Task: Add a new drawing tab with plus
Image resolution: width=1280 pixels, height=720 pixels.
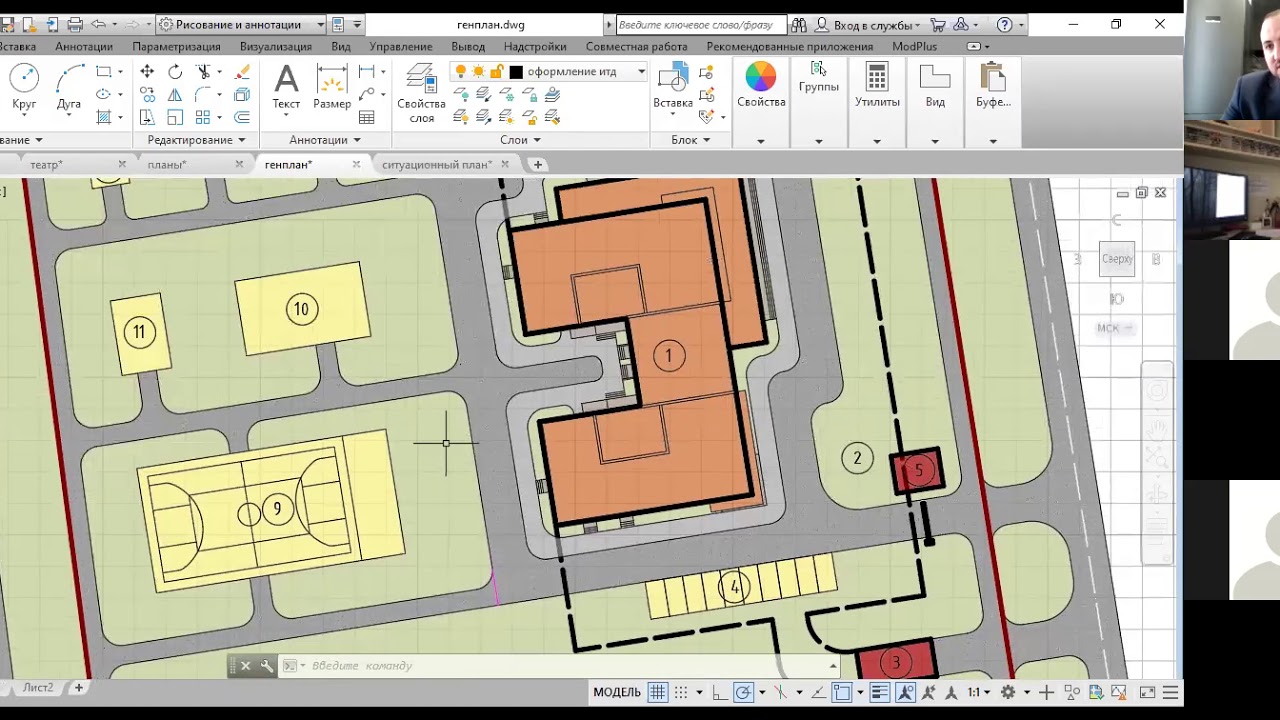Action: click(x=538, y=165)
